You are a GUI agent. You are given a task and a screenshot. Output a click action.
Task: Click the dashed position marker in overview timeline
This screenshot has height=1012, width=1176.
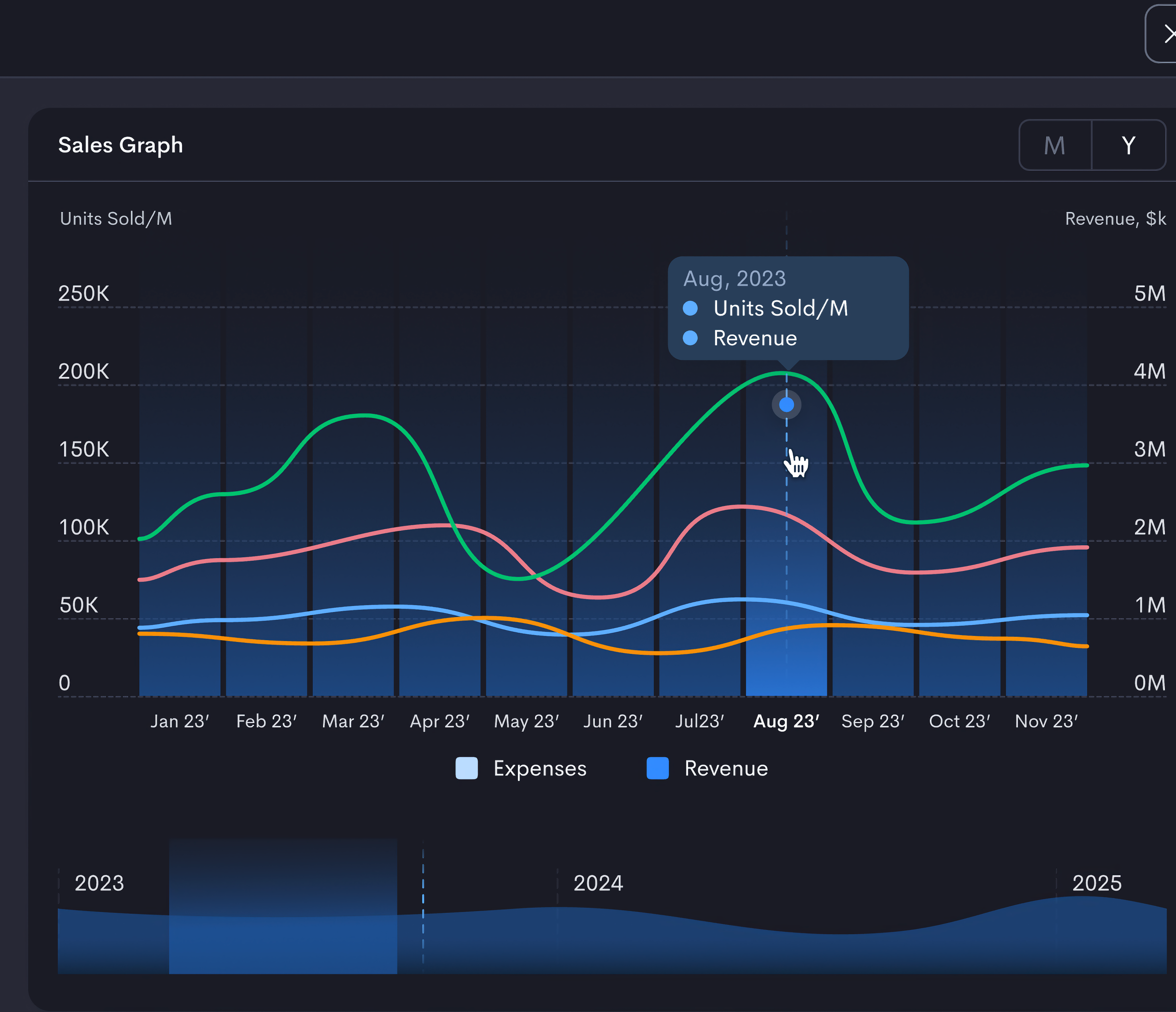[423, 906]
